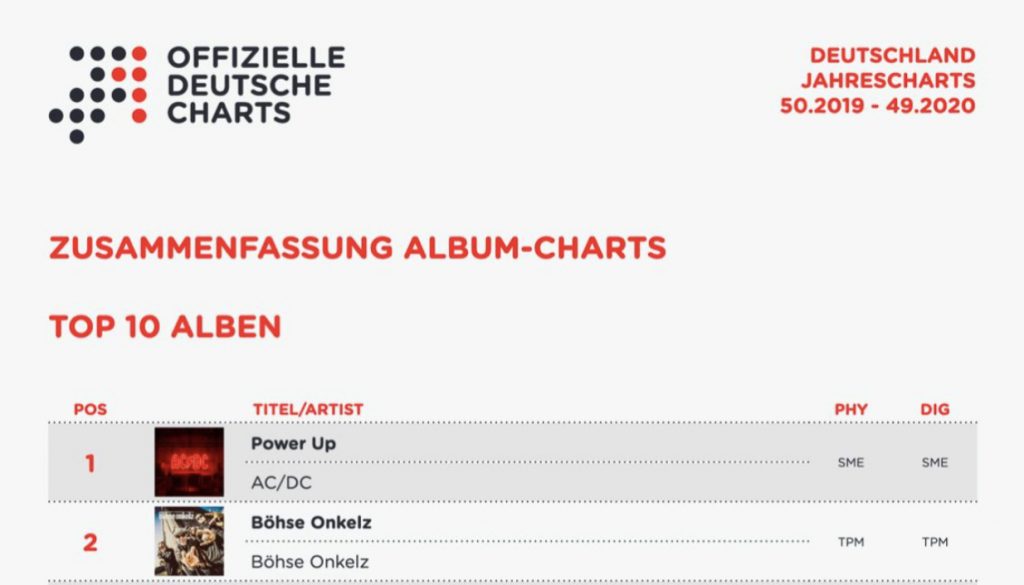
Task: Select the Böhse Onkelz bold album title
Action: (311, 522)
